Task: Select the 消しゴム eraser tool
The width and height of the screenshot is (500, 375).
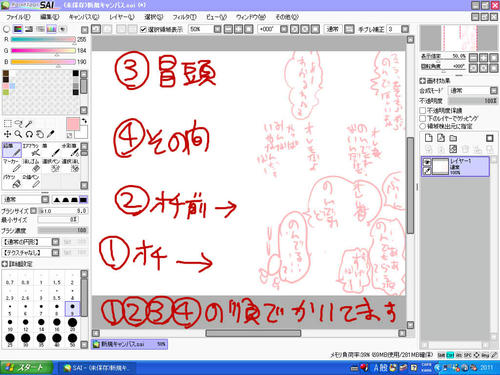Action: (31, 166)
